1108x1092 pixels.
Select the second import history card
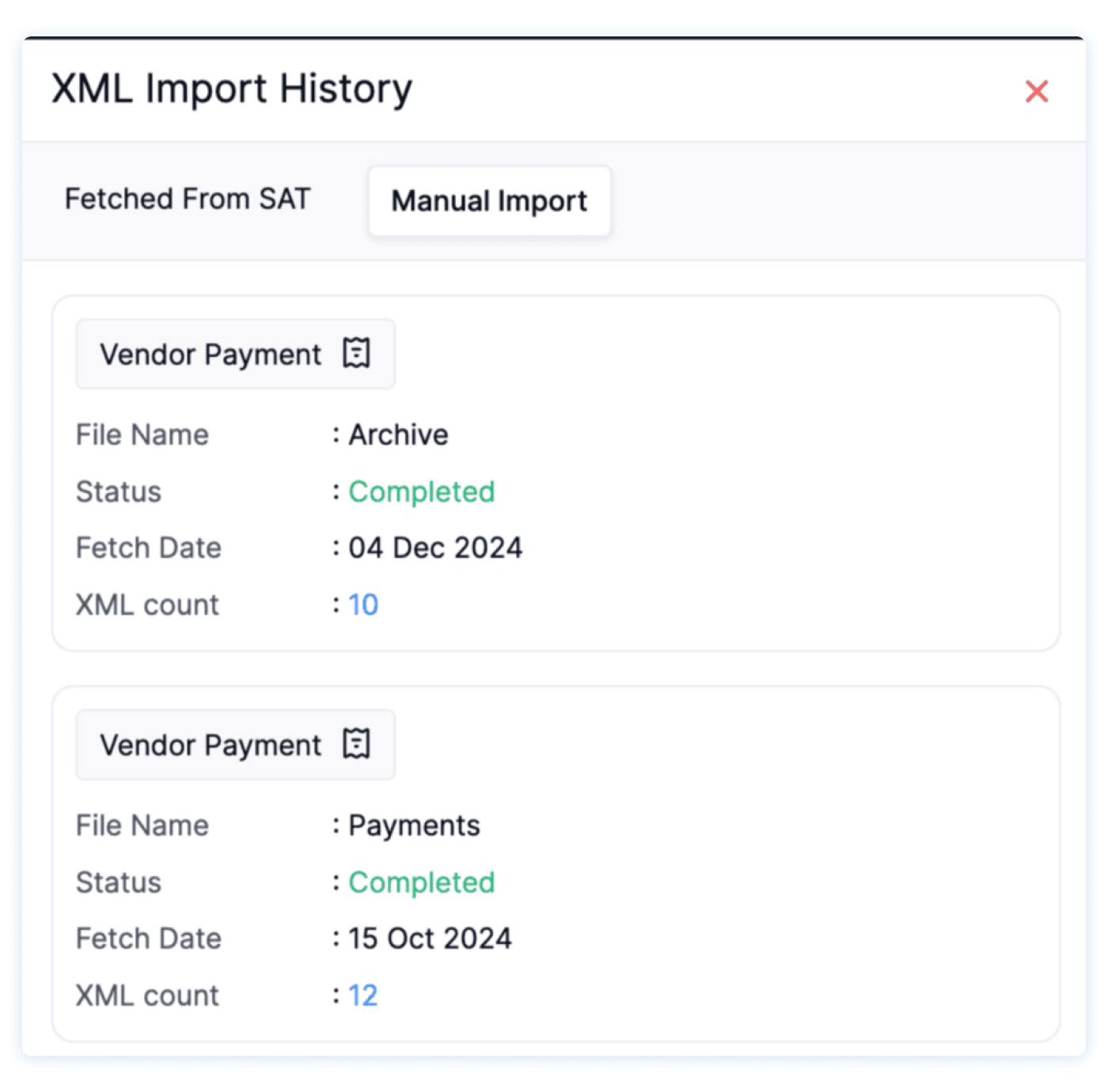coord(554,863)
